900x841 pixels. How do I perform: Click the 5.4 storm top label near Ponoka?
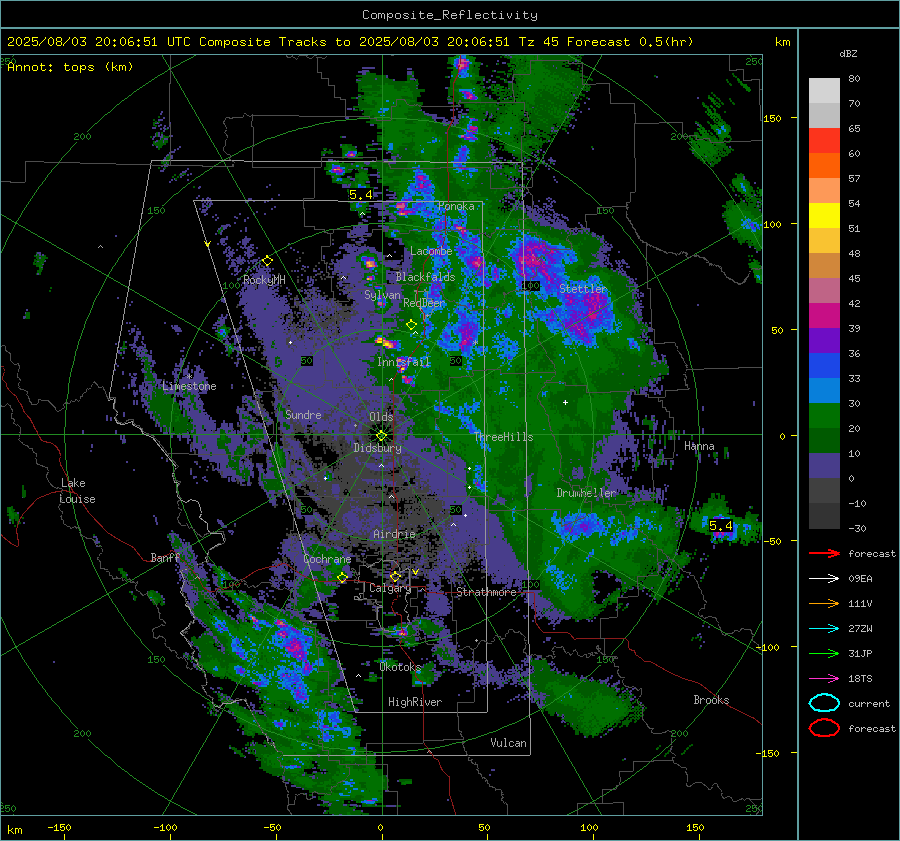[360, 195]
